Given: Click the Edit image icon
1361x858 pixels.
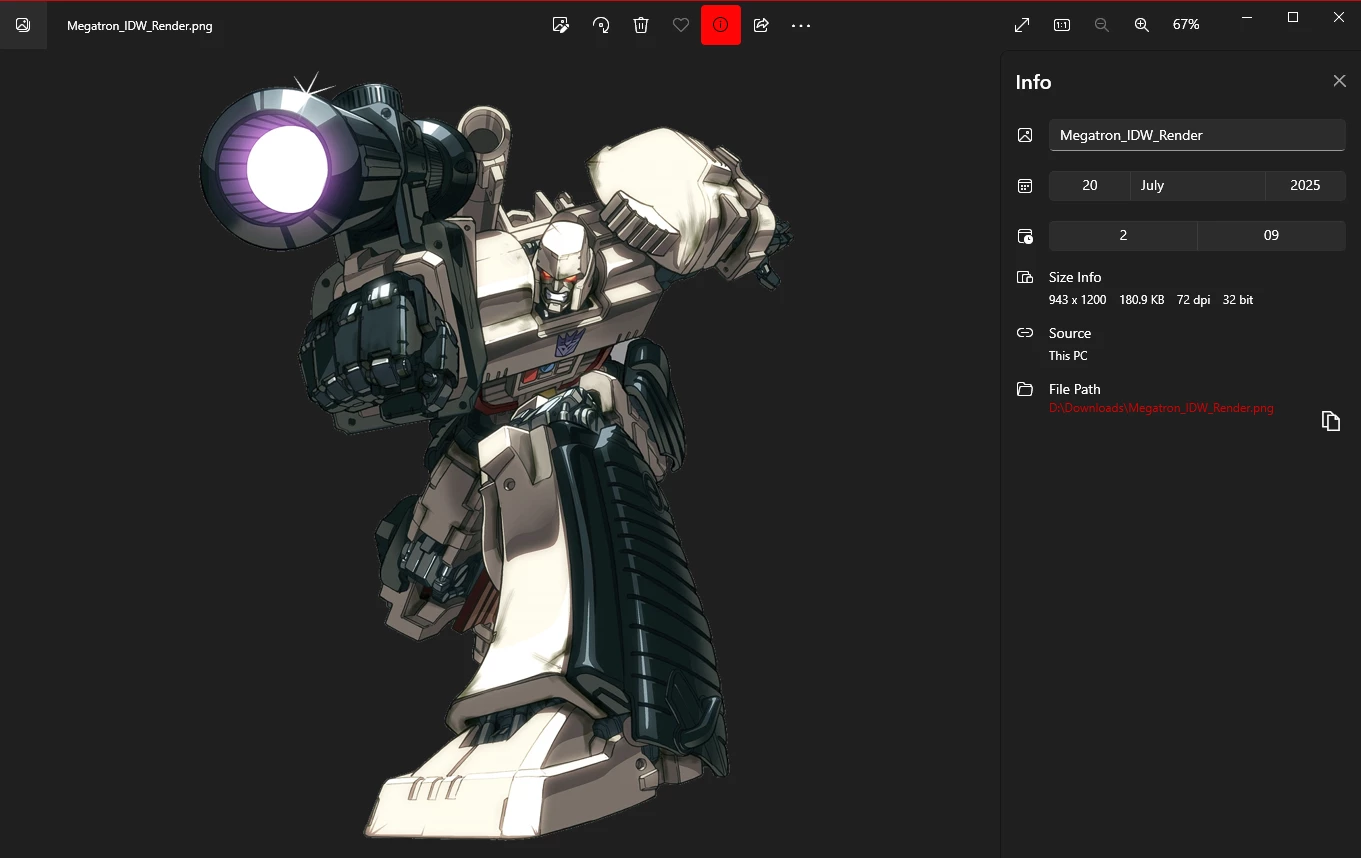Looking at the screenshot, I should 561,25.
